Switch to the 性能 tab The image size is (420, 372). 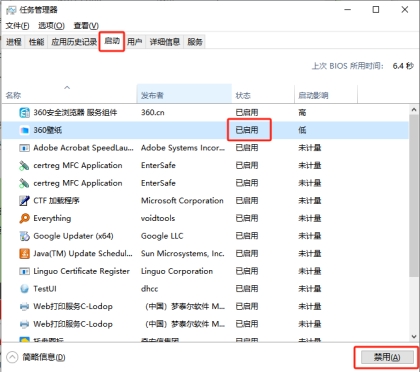(36, 42)
